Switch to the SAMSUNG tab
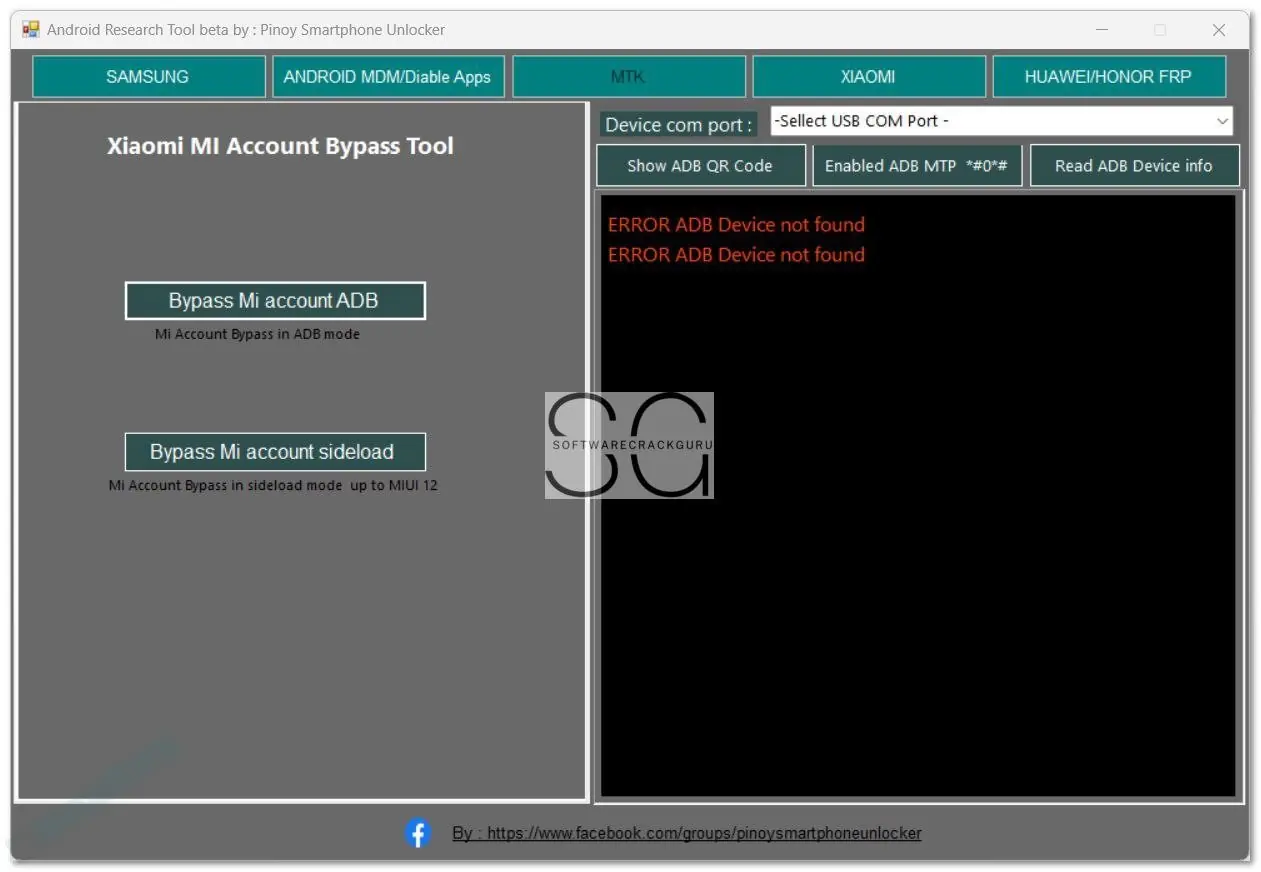The image size is (1261, 872). click(148, 77)
